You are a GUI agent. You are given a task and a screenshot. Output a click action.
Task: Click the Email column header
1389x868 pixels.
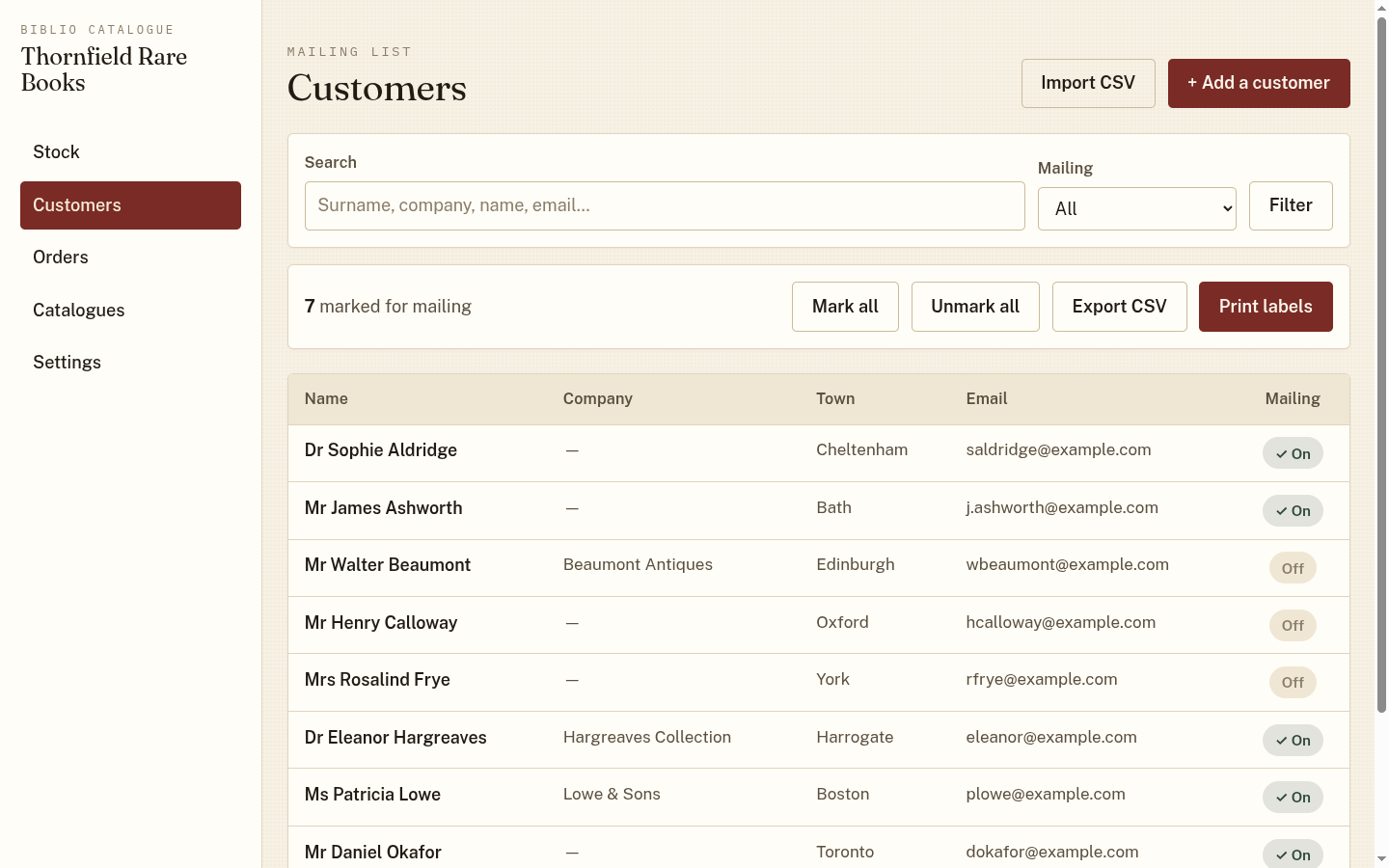pyautogui.click(x=987, y=399)
